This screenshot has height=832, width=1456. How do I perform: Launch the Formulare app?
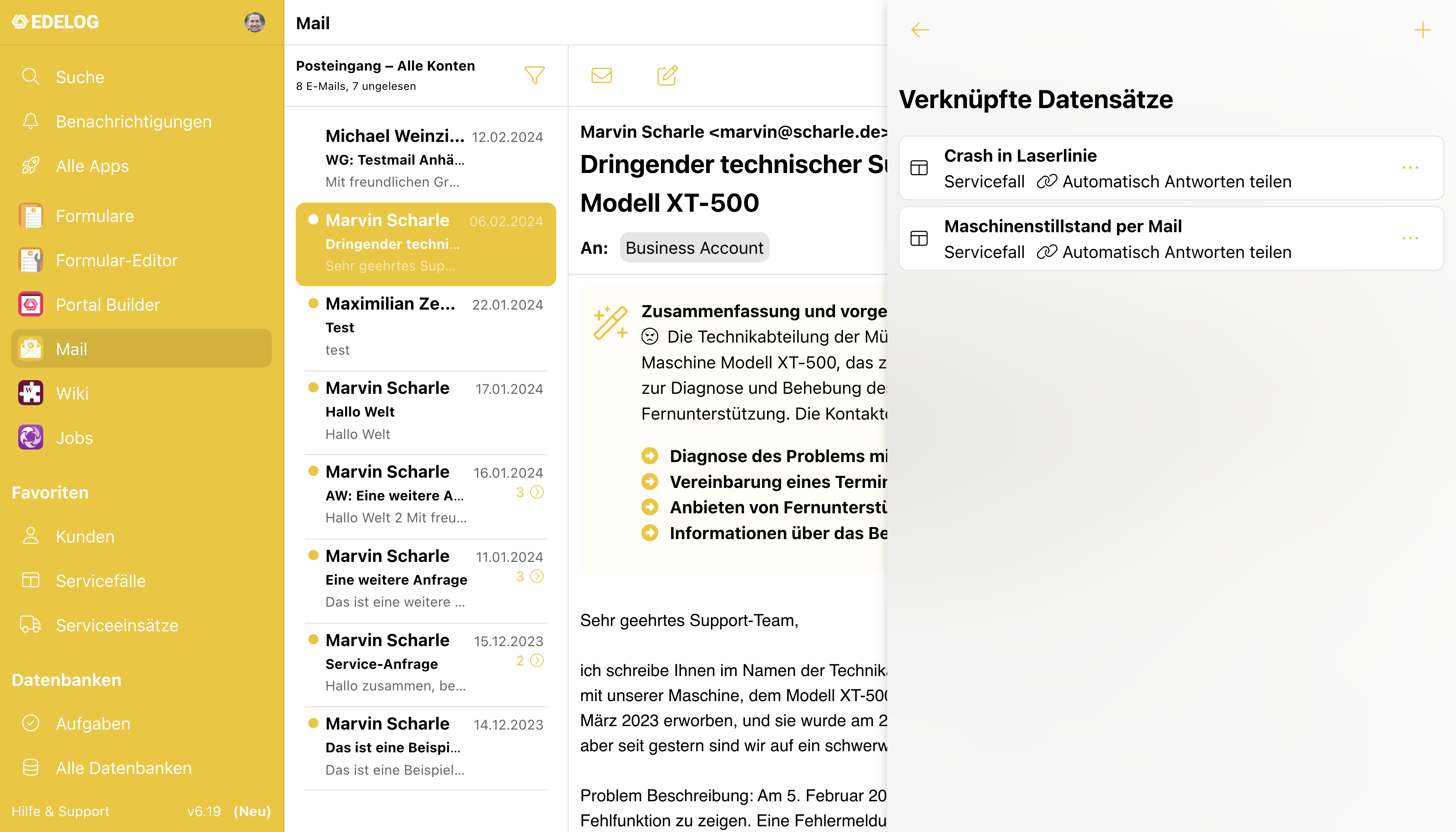pos(141,216)
